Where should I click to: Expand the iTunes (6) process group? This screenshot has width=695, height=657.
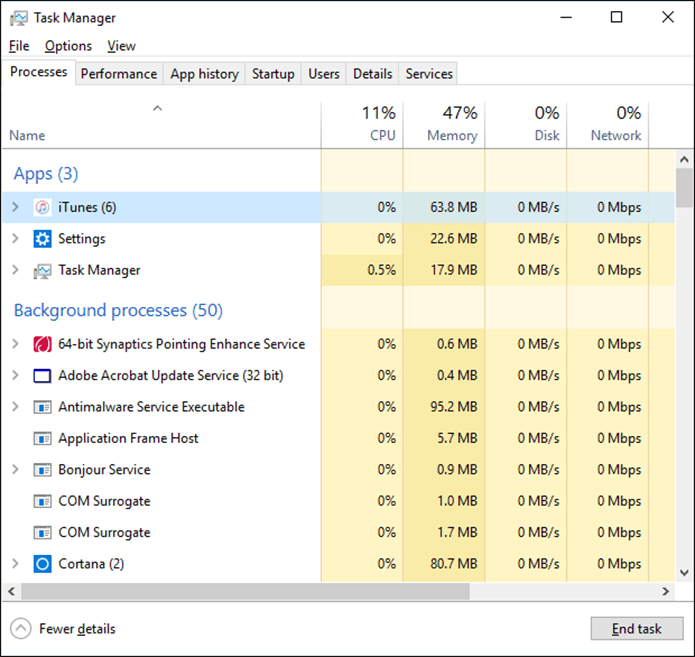pyautogui.click(x=16, y=207)
